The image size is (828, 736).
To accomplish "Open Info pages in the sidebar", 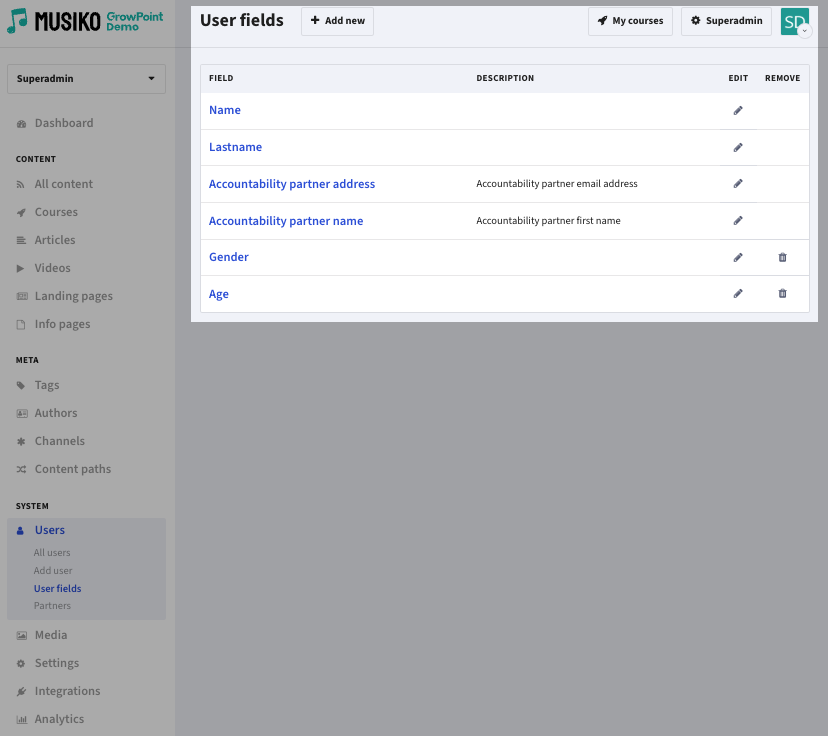I will coord(62,324).
